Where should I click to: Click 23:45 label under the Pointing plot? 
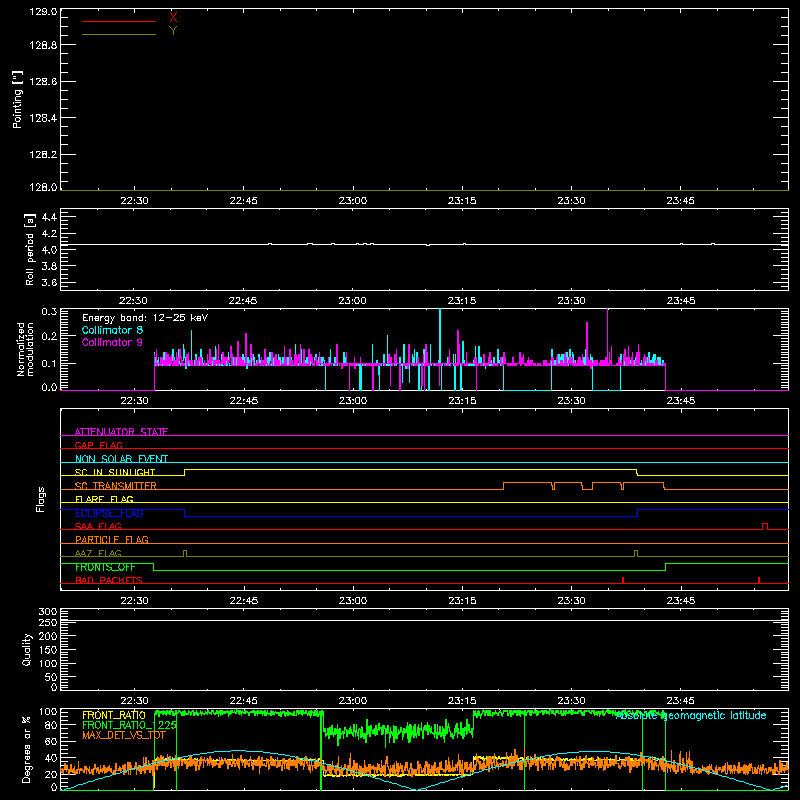(681, 201)
